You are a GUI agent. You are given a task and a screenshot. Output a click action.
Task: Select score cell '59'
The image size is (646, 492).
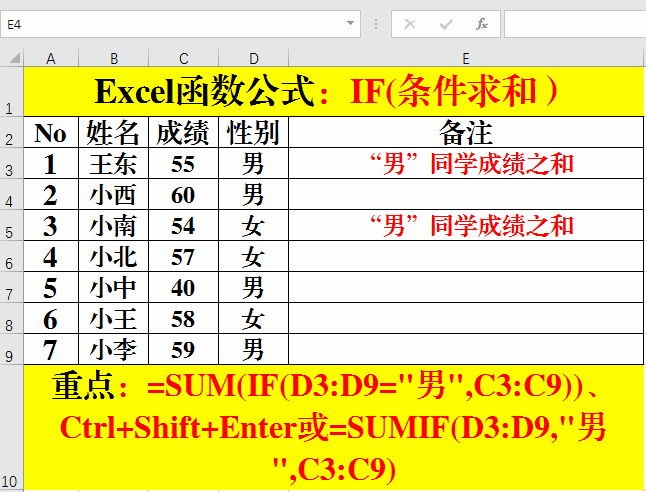tap(183, 349)
